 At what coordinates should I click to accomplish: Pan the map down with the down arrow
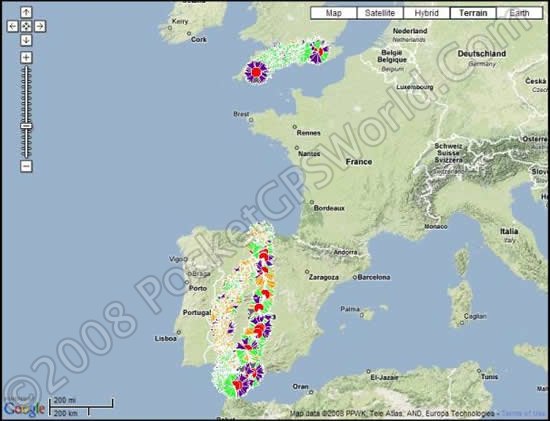(x=26, y=40)
